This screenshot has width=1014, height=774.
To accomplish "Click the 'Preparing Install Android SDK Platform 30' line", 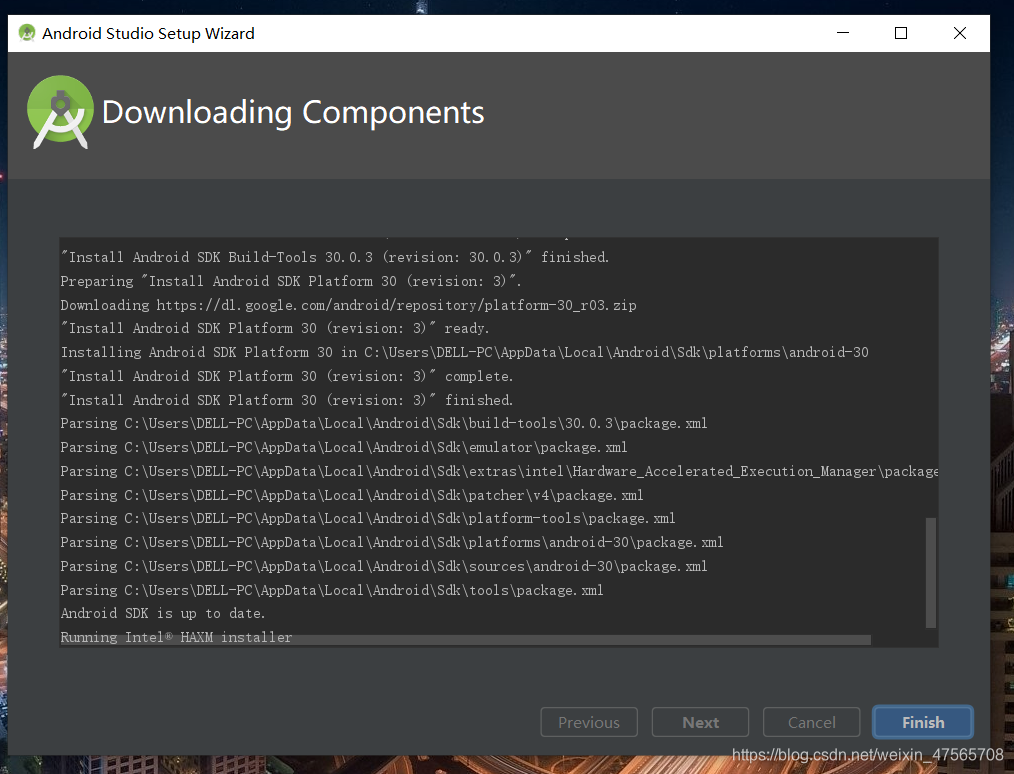I will click(x=291, y=281).
